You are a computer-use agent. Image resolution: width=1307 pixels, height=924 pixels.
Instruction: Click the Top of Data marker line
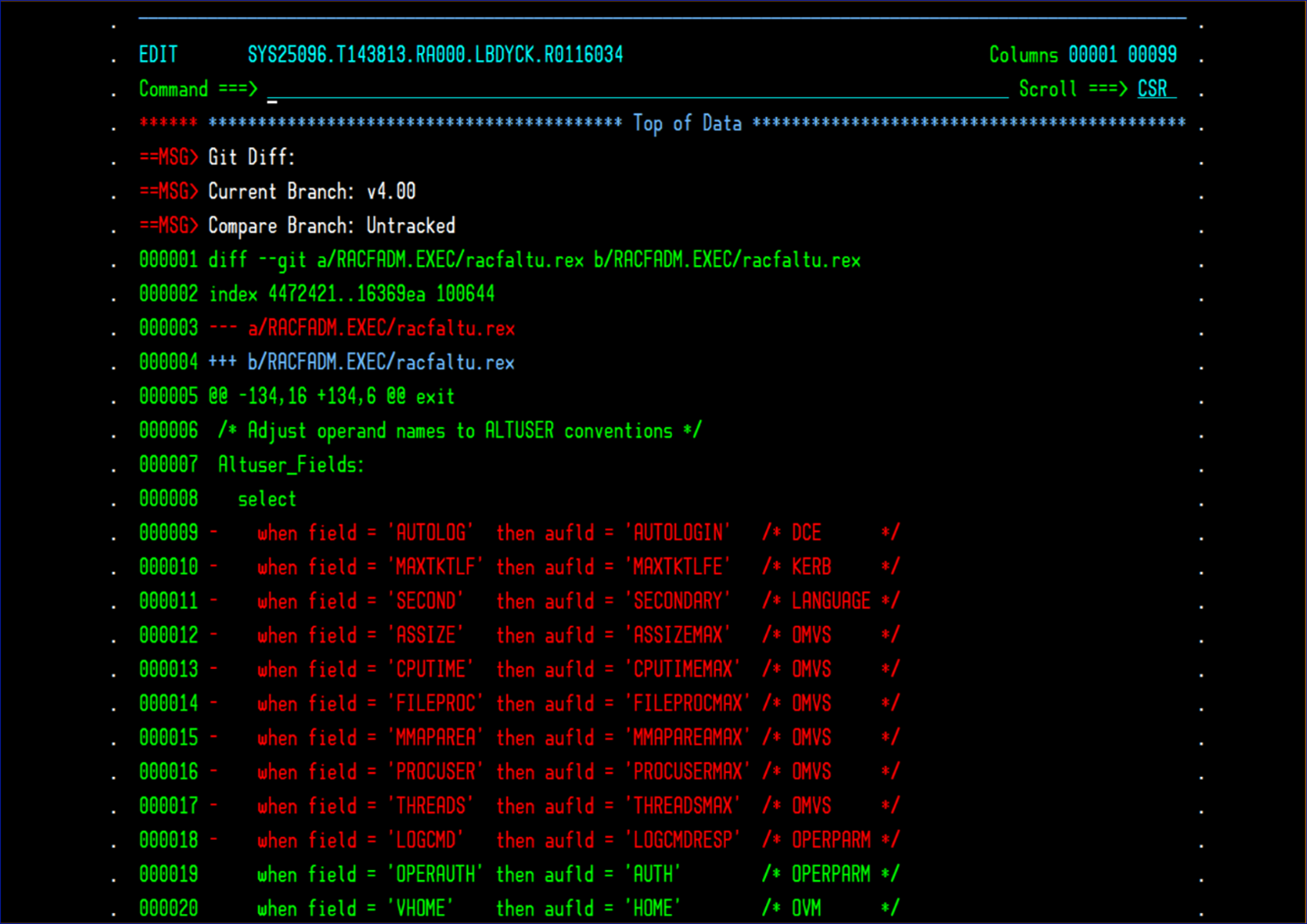[x=686, y=122]
